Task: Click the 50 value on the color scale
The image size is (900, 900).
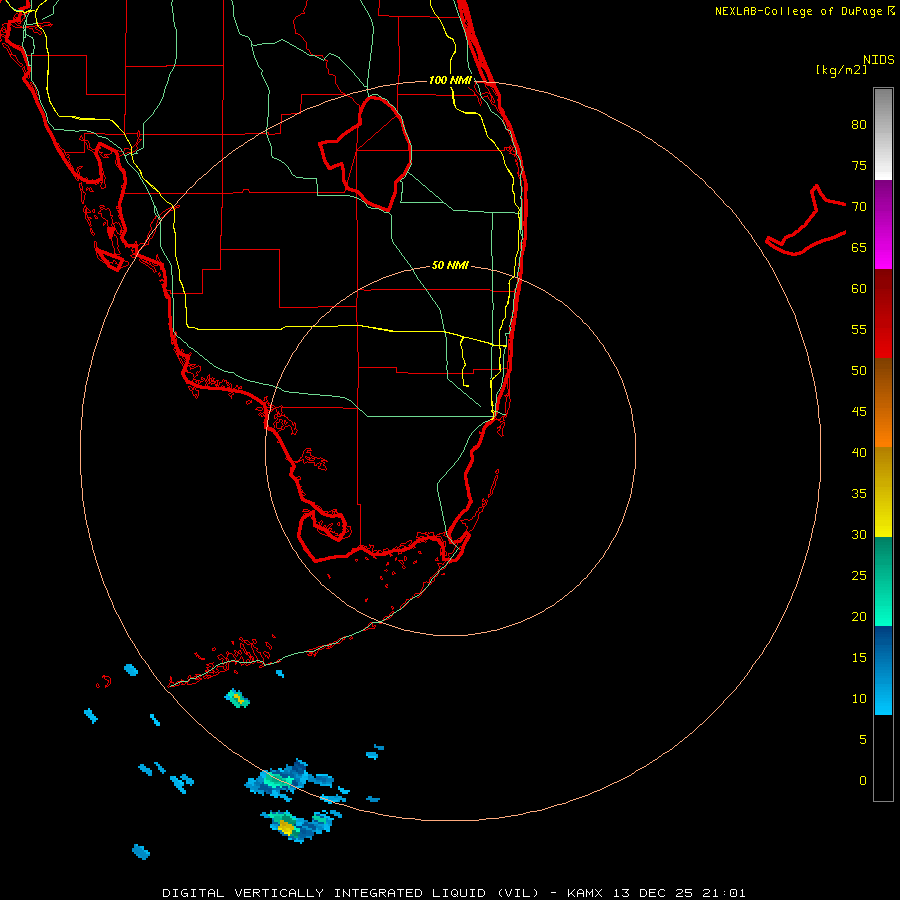Action: pos(859,370)
